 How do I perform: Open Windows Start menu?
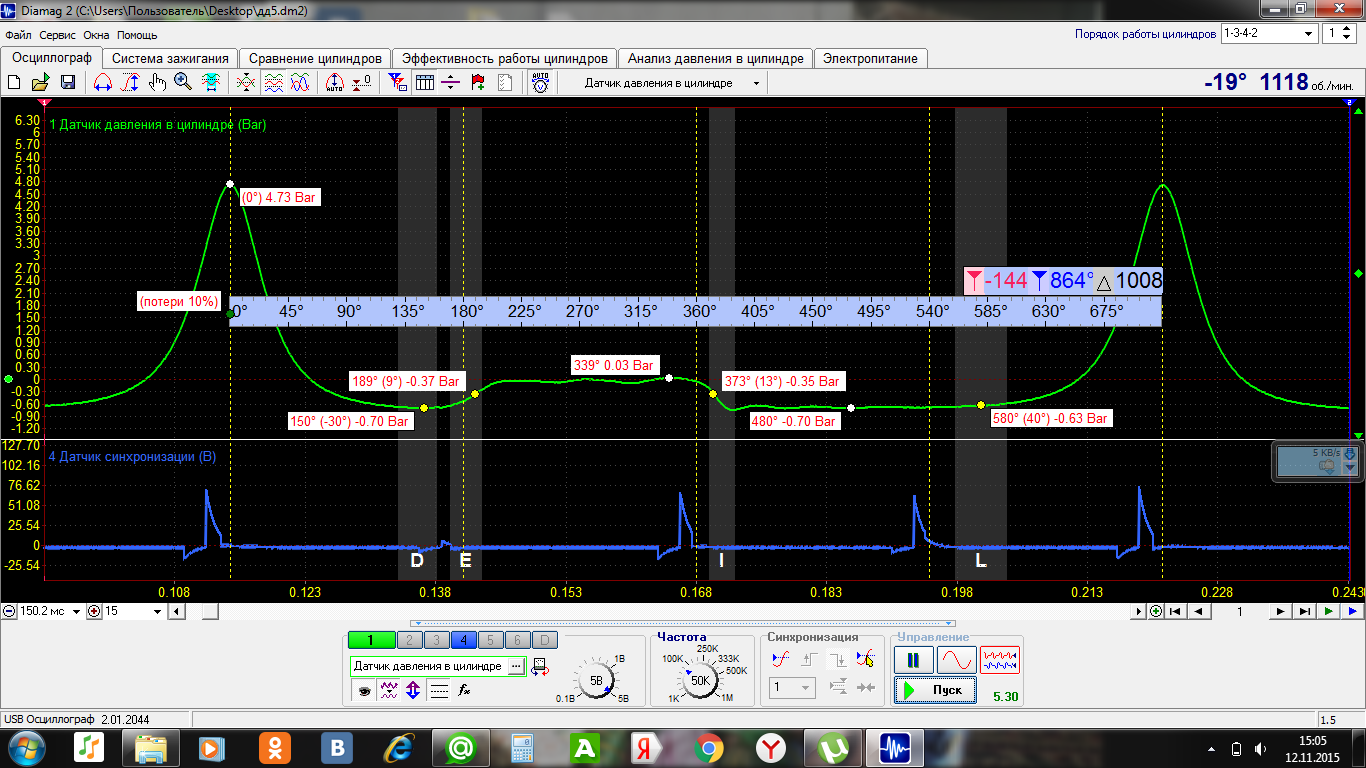tap(25, 748)
